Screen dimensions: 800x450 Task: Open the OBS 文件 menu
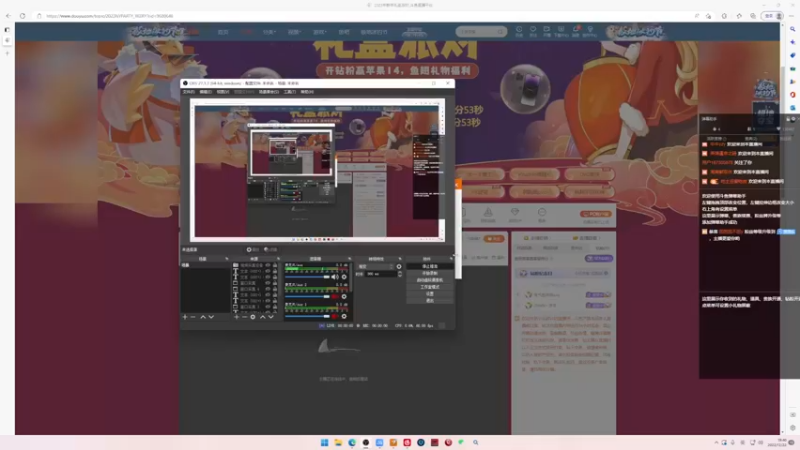[x=189, y=92]
